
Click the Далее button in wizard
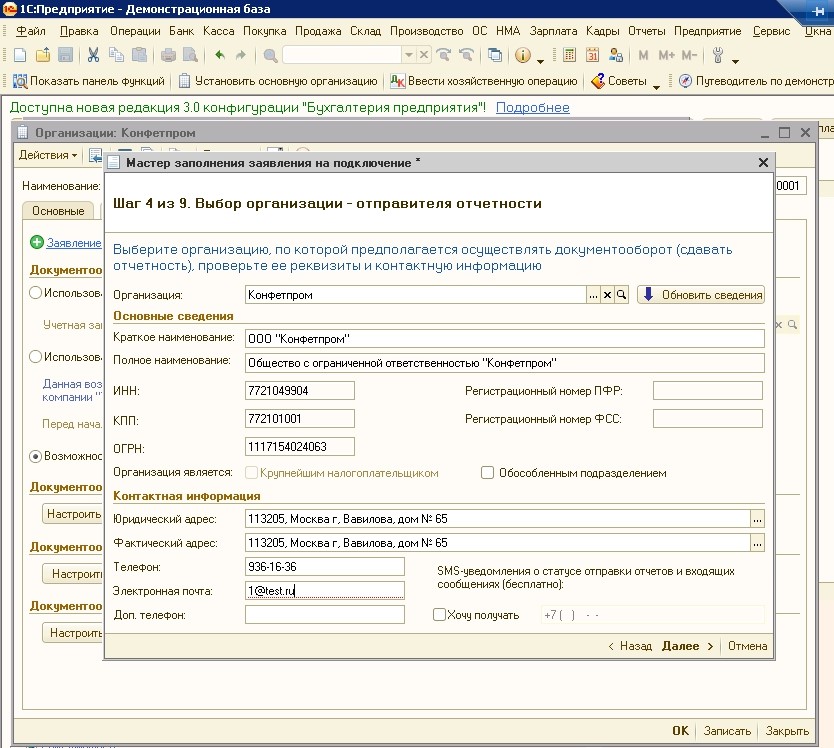(x=687, y=646)
